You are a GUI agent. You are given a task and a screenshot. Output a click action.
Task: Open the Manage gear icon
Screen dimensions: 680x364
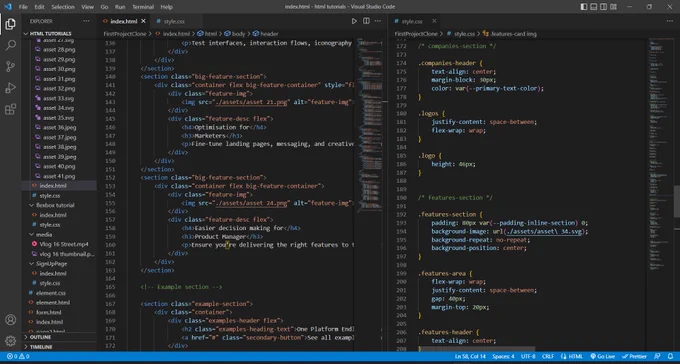[x=10, y=341]
